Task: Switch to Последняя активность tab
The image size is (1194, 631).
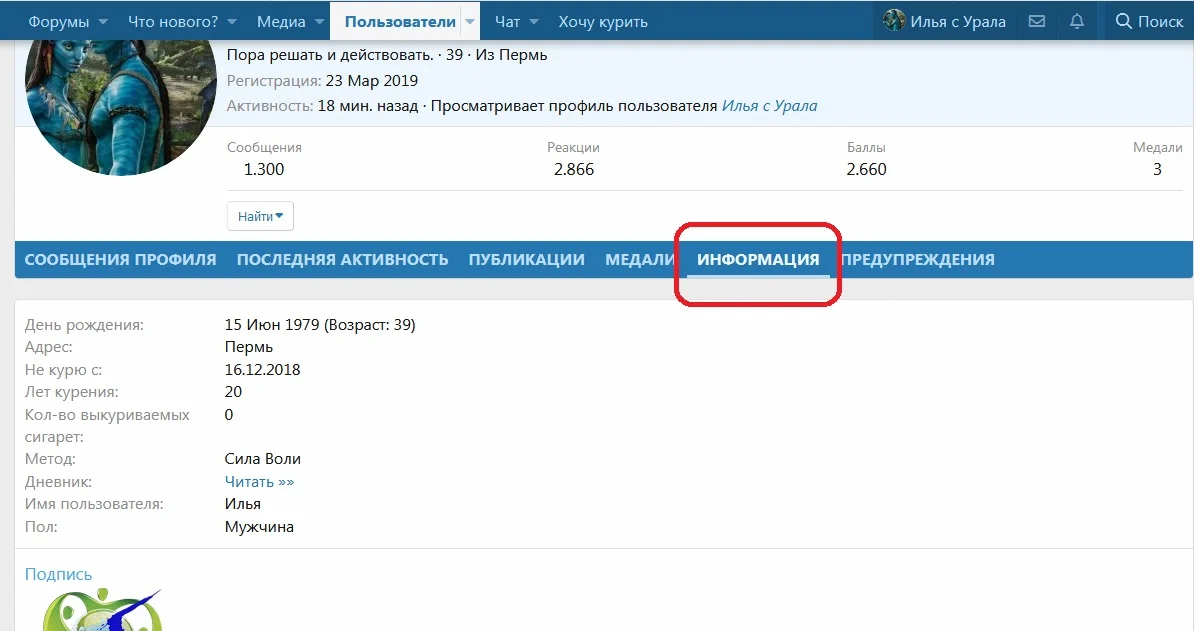Action: [x=343, y=260]
